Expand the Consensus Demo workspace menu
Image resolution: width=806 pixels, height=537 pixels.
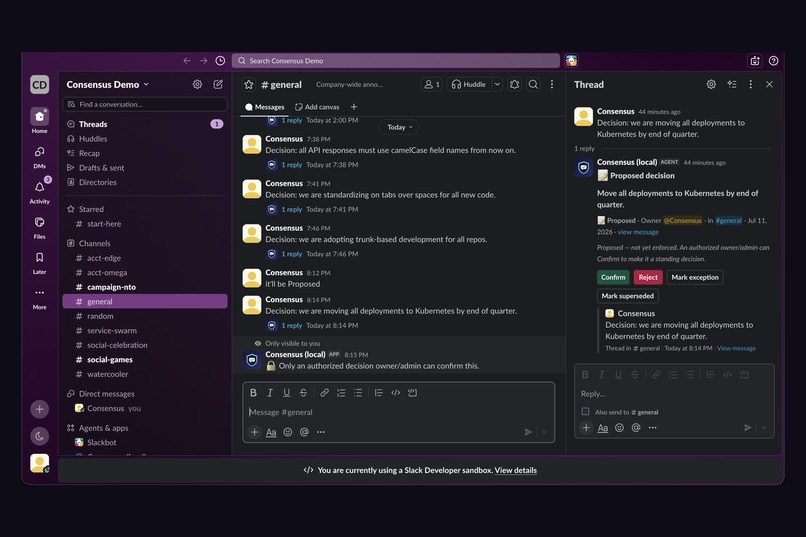point(107,84)
